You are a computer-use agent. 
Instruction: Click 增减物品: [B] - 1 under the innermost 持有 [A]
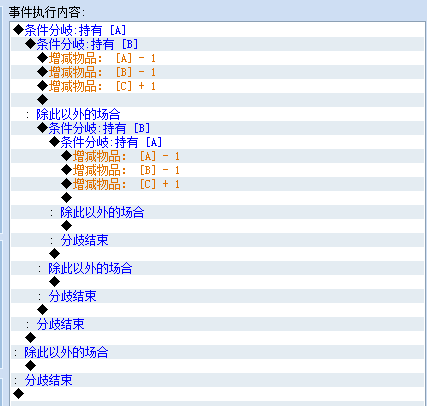(217, 170)
